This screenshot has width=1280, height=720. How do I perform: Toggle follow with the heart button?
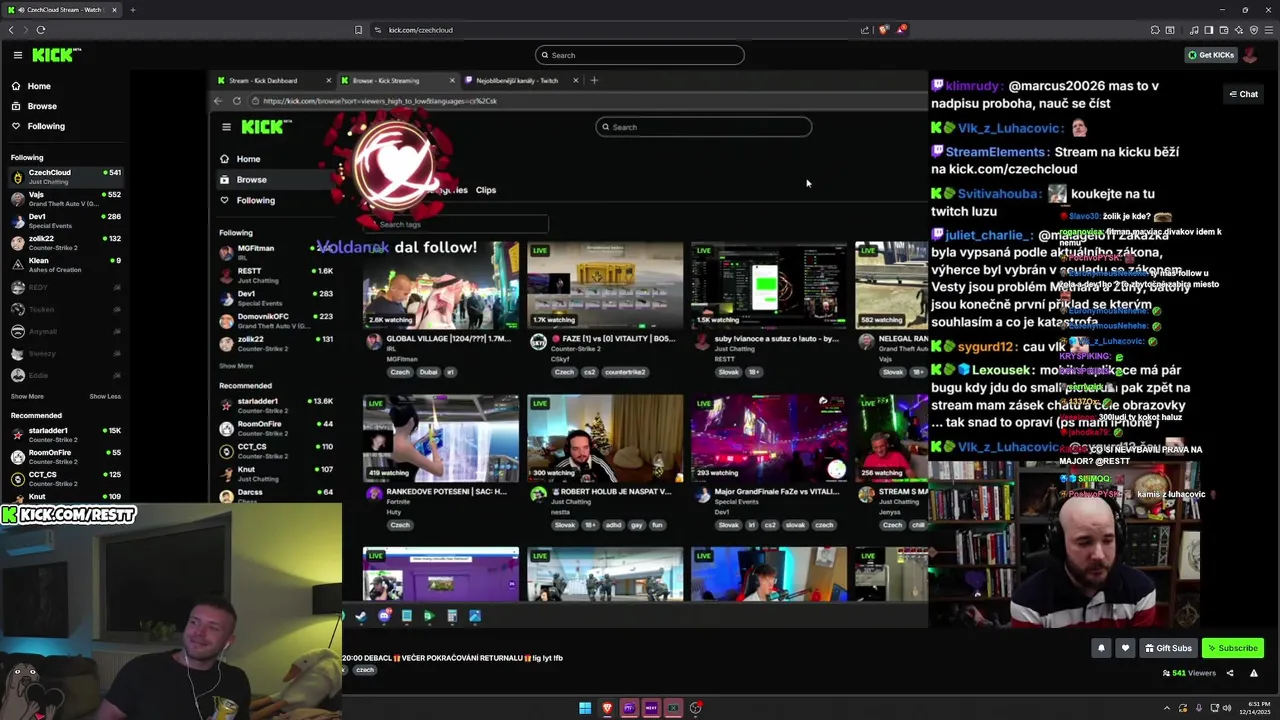pyautogui.click(x=1125, y=648)
